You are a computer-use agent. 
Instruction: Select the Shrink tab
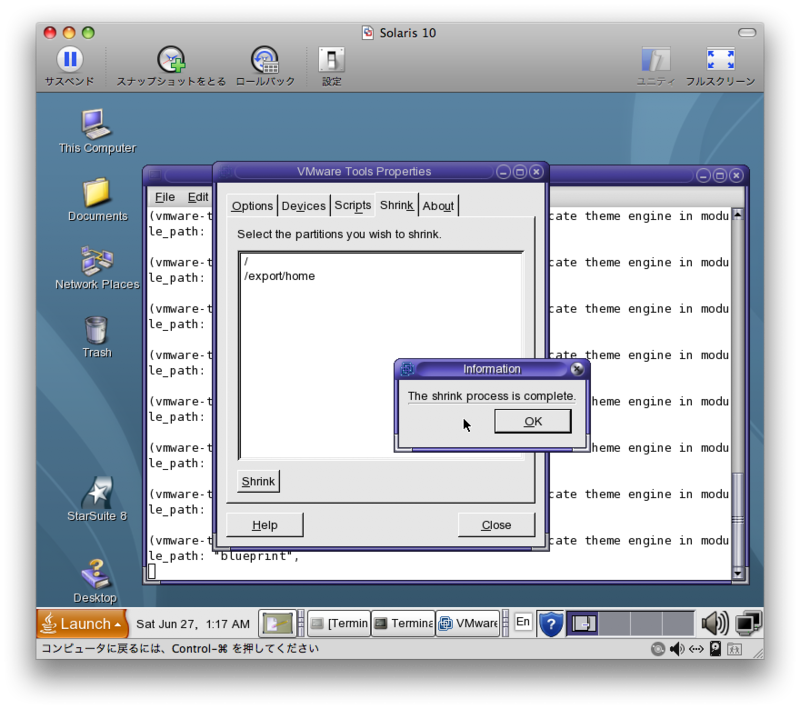[396, 205]
